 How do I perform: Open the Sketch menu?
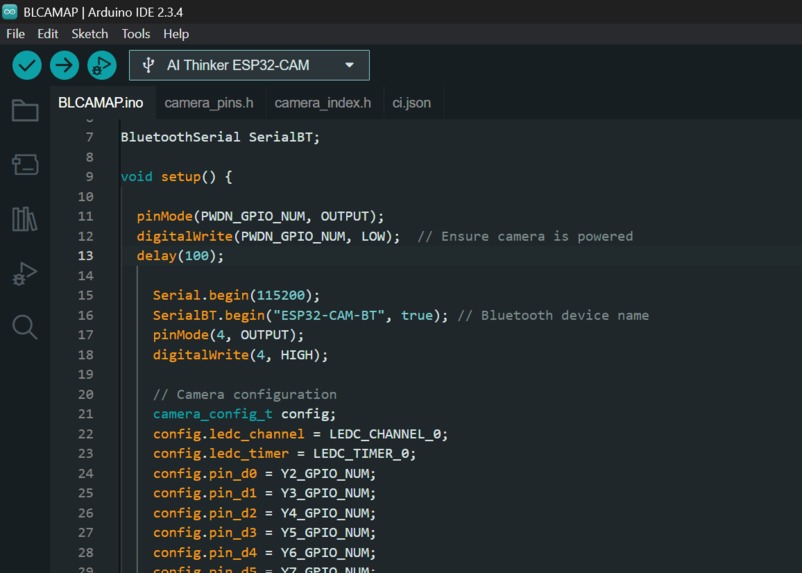[x=90, y=34]
